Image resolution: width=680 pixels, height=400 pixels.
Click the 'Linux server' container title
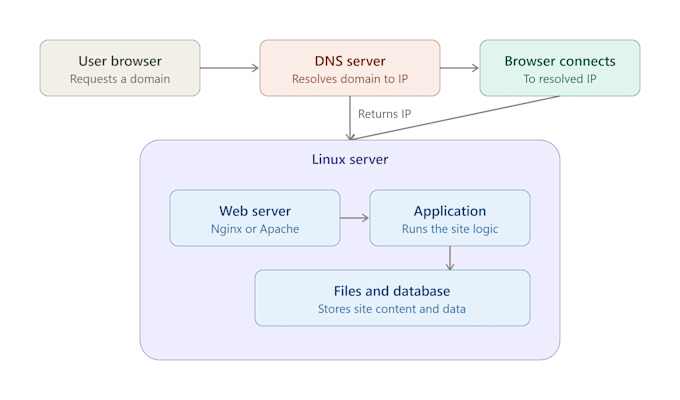tap(350, 159)
